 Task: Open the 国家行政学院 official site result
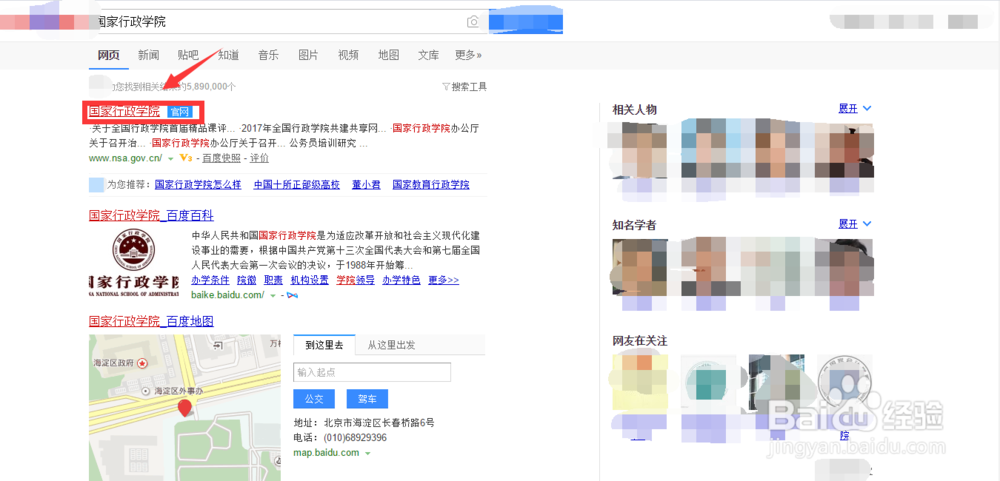tap(124, 112)
